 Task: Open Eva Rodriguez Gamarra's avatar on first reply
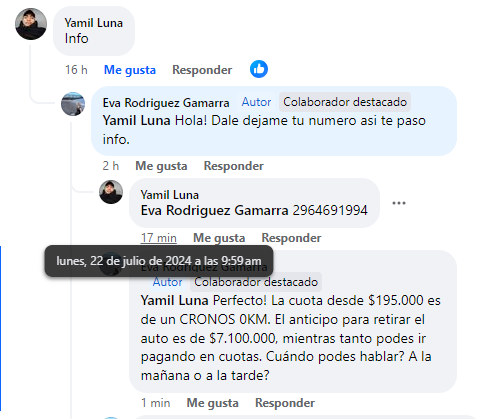[73, 104]
